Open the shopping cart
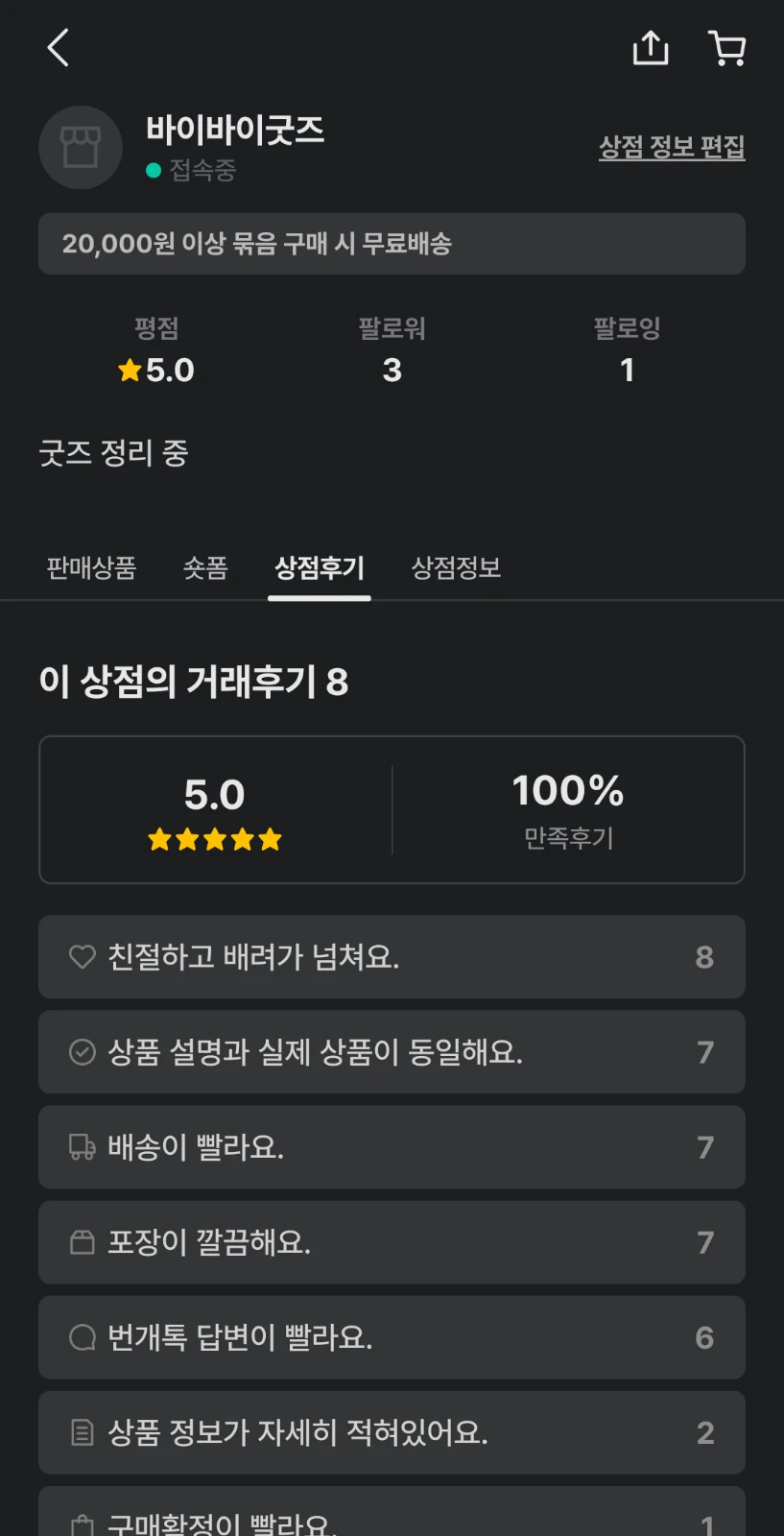The width and height of the screenshot is (784, 1536). pyautogui.click(x=726, y=47)
